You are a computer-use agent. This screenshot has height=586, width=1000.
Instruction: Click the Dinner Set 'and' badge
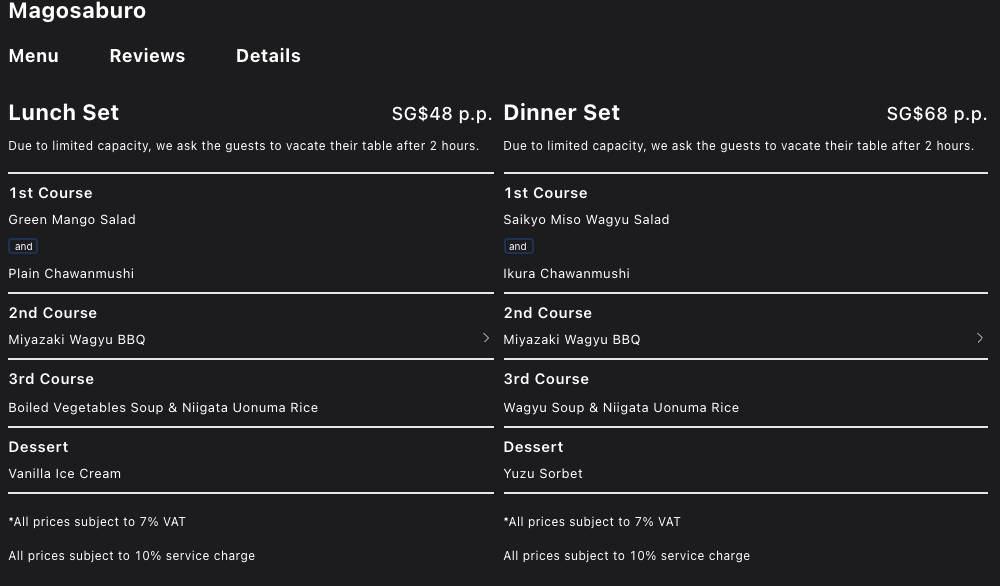(x=518, y=246)
